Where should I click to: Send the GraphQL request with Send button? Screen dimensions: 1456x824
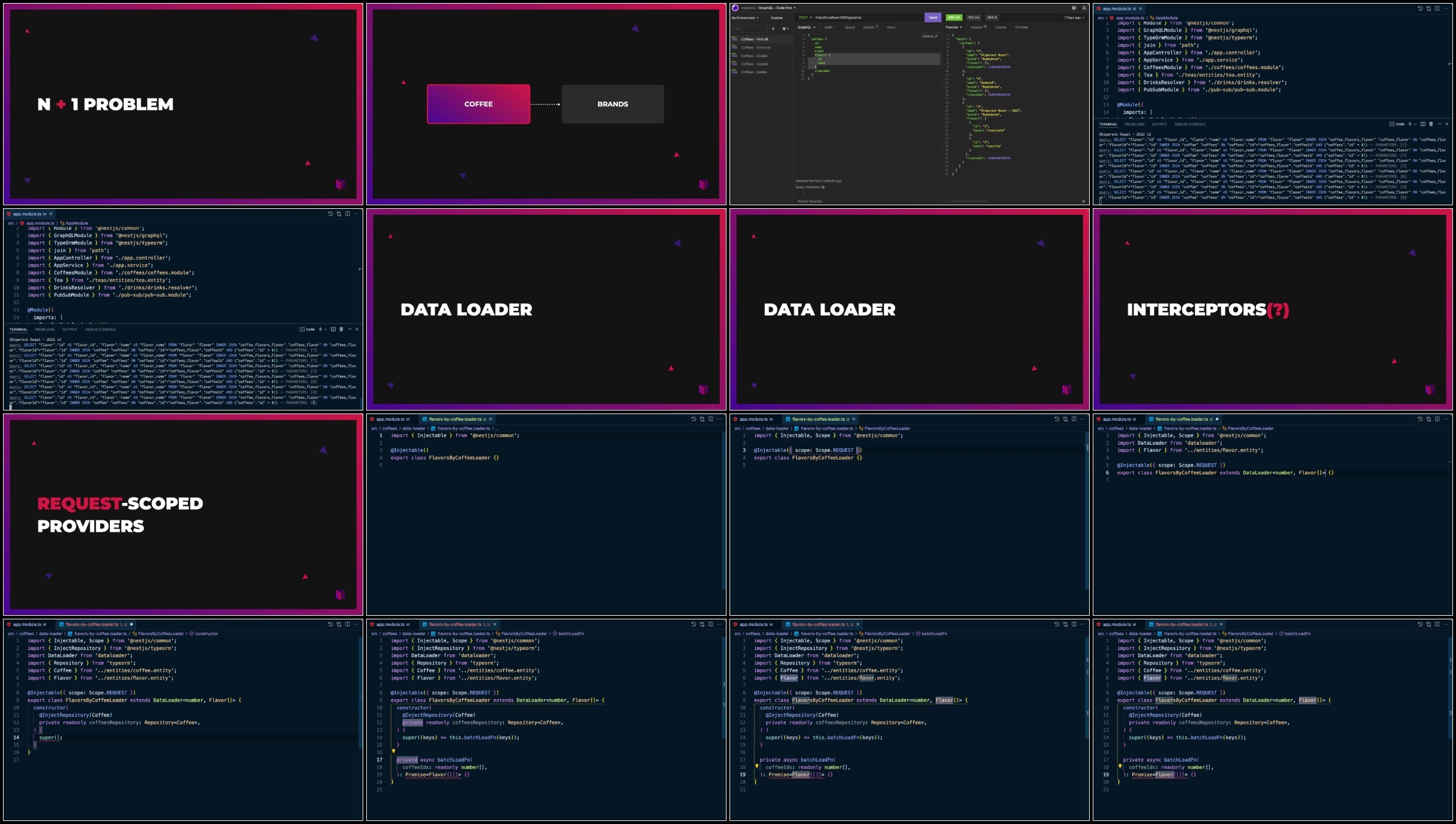pos(933,17)
